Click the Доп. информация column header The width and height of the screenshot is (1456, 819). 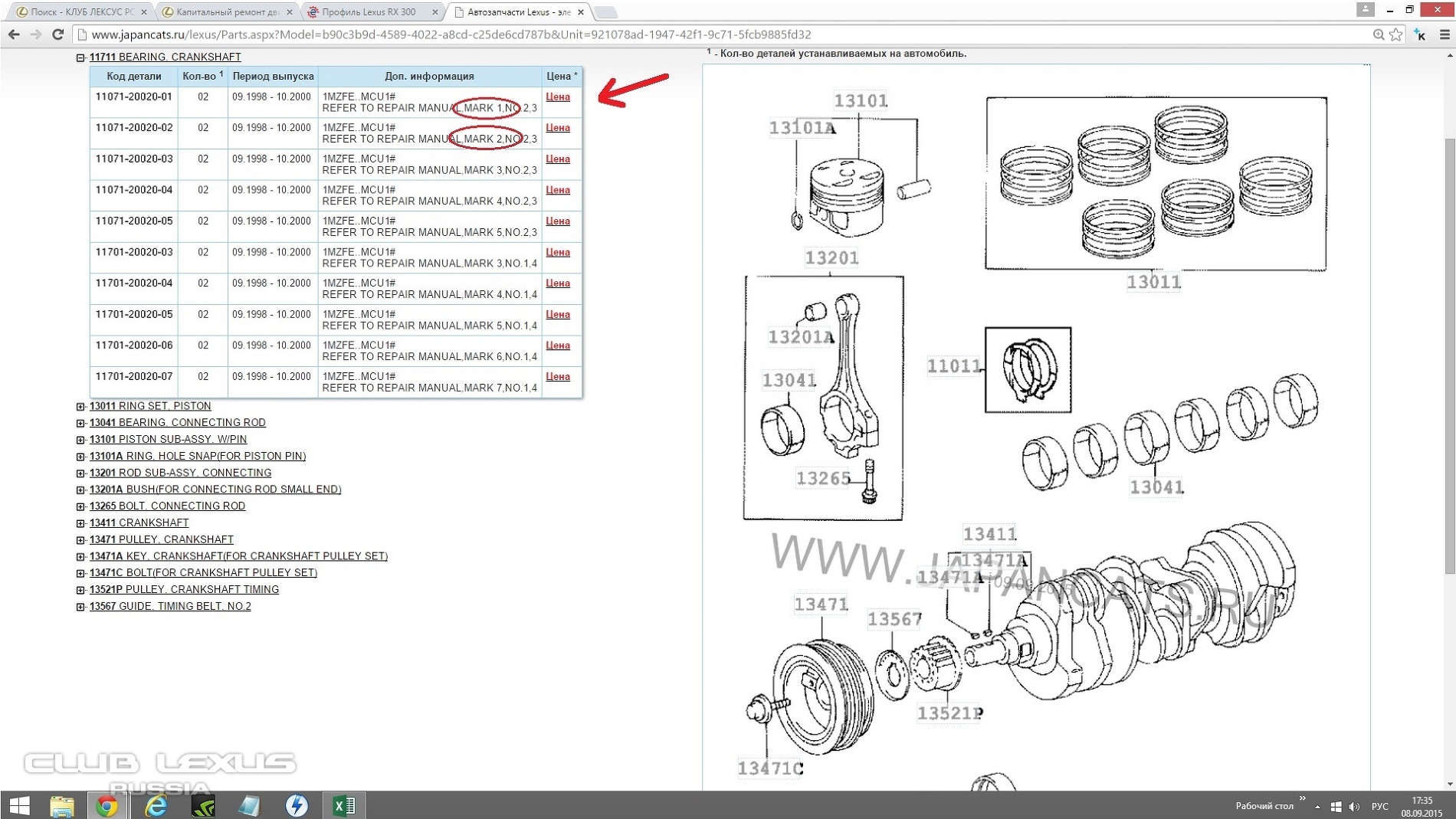pyautogui.click(x=429, y=77)
